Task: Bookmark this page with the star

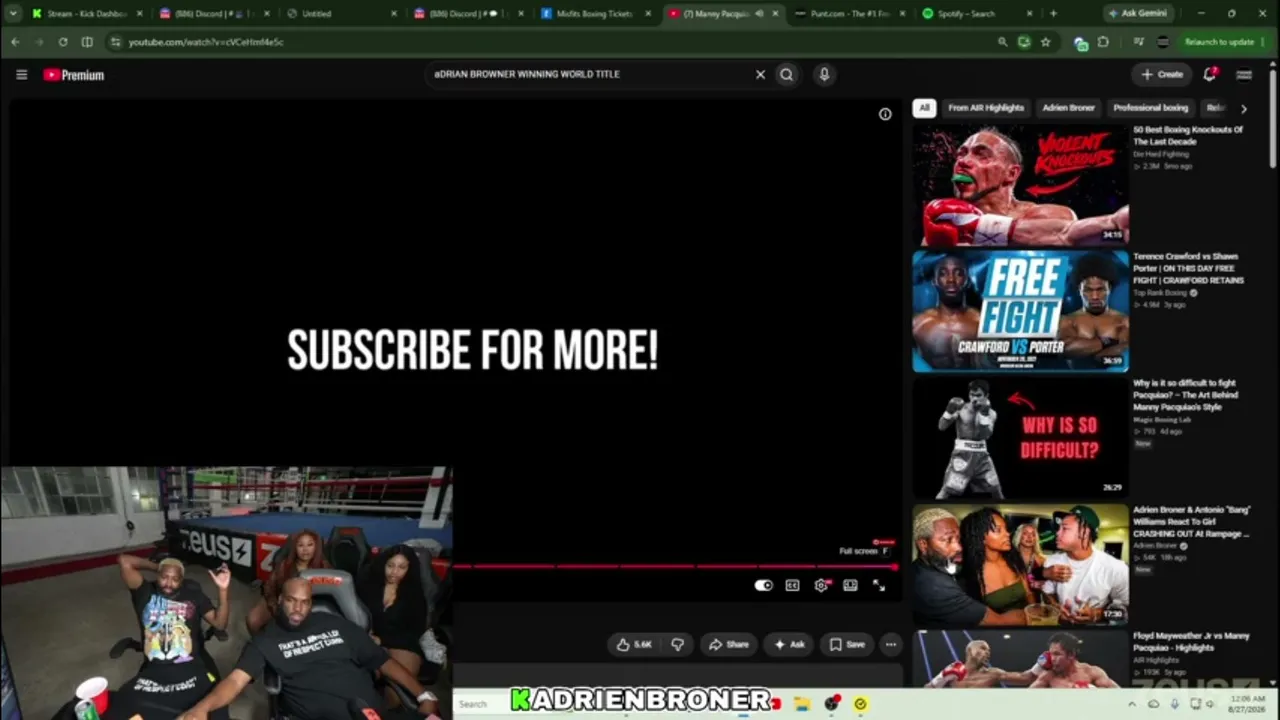Action: point(1046,42)
